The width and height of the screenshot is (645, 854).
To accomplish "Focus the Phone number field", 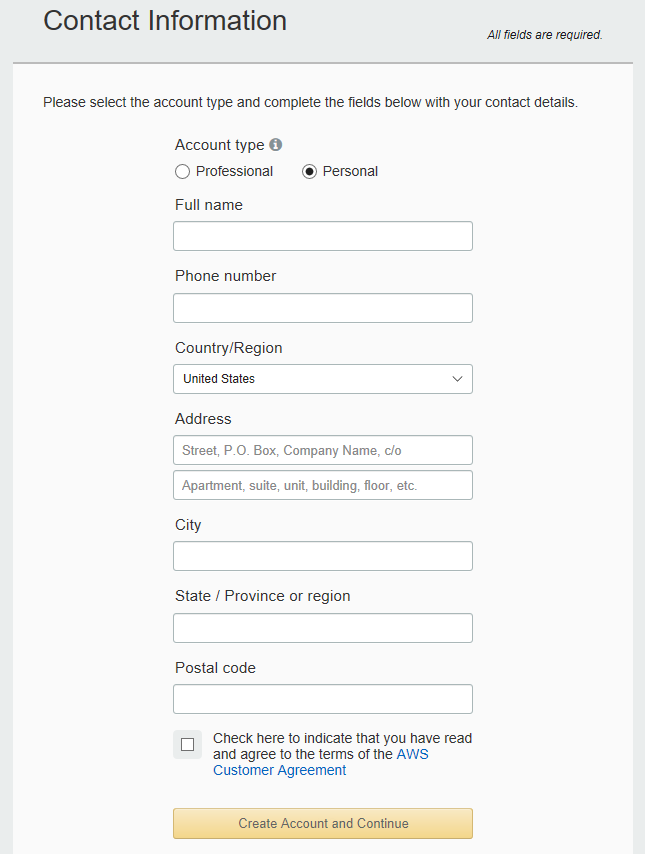I will (322, 307).
